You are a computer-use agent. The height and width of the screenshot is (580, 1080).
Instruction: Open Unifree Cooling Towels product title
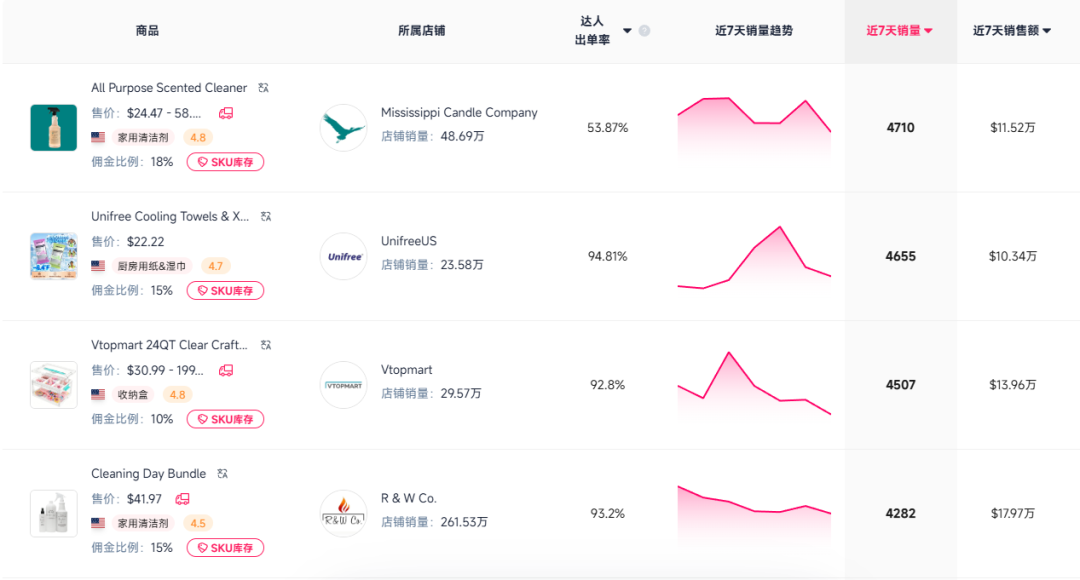[x=170, y=216]
